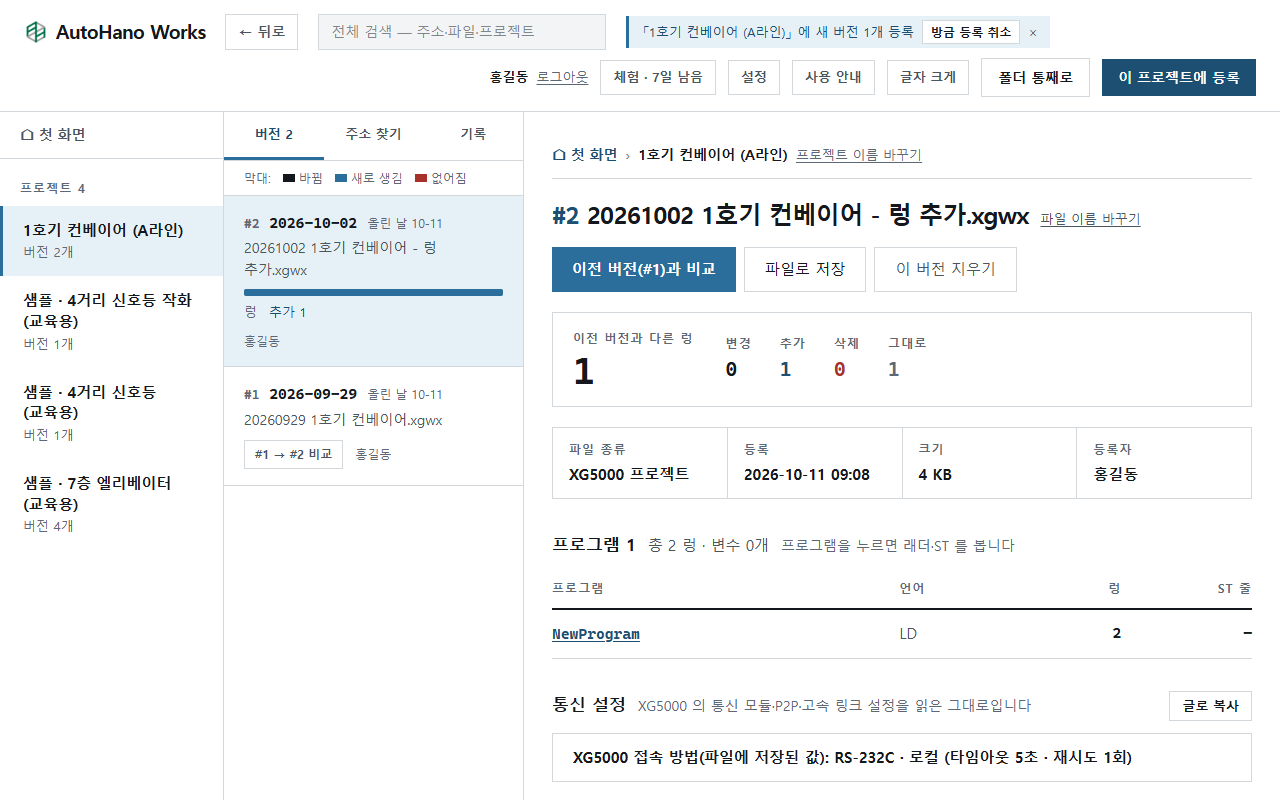The width and height of the screenshot is (1280, 800).
Task: Open 체험 · 7일 남음 button
Action: [658, 77]
